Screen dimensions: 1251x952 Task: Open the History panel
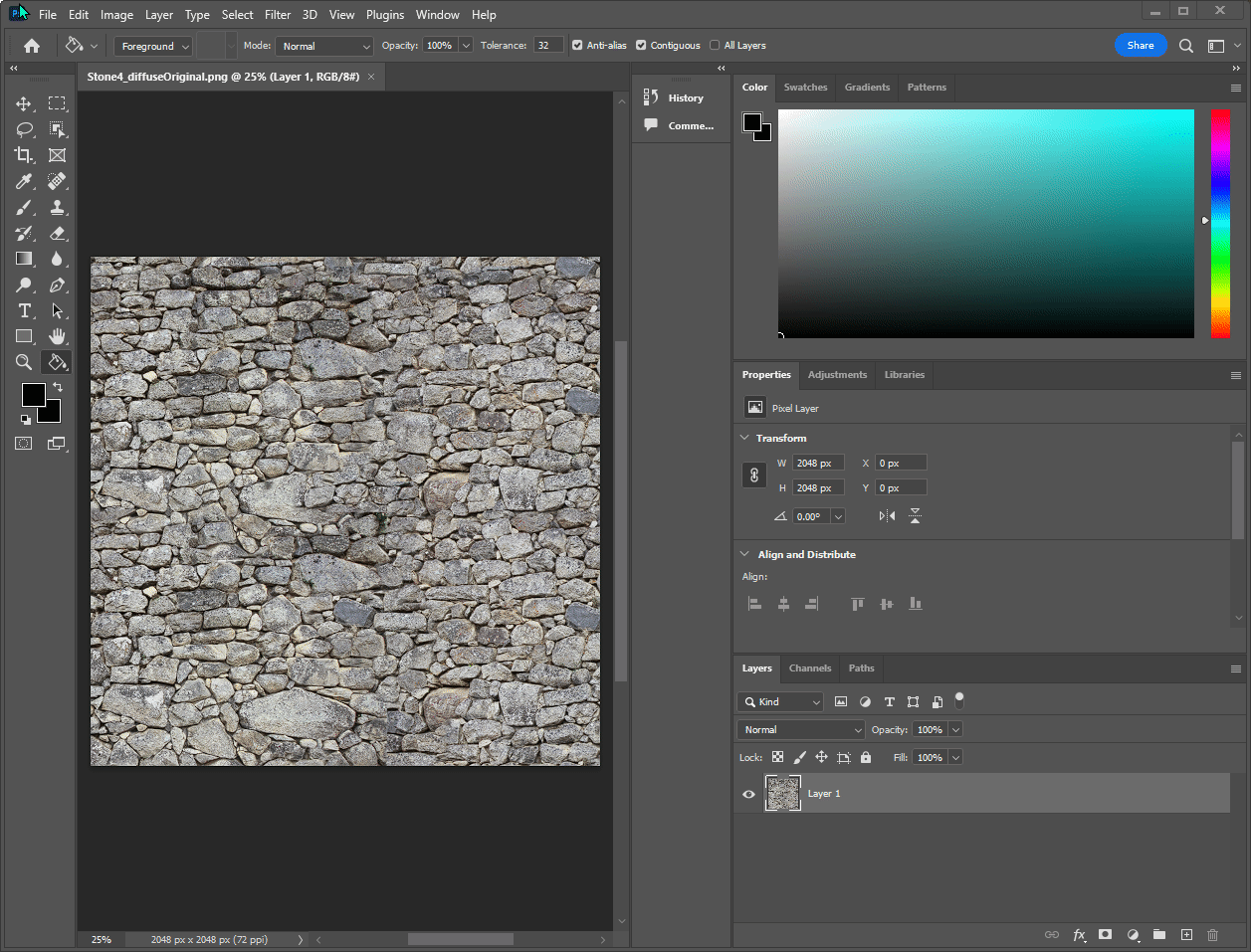[683, 97]
